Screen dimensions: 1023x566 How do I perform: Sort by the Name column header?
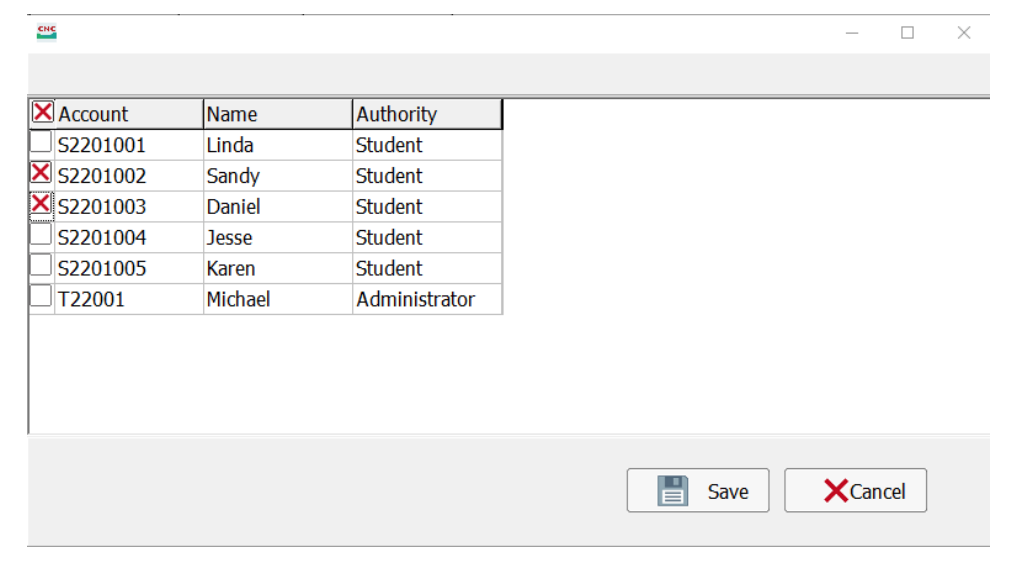point(278,114)
